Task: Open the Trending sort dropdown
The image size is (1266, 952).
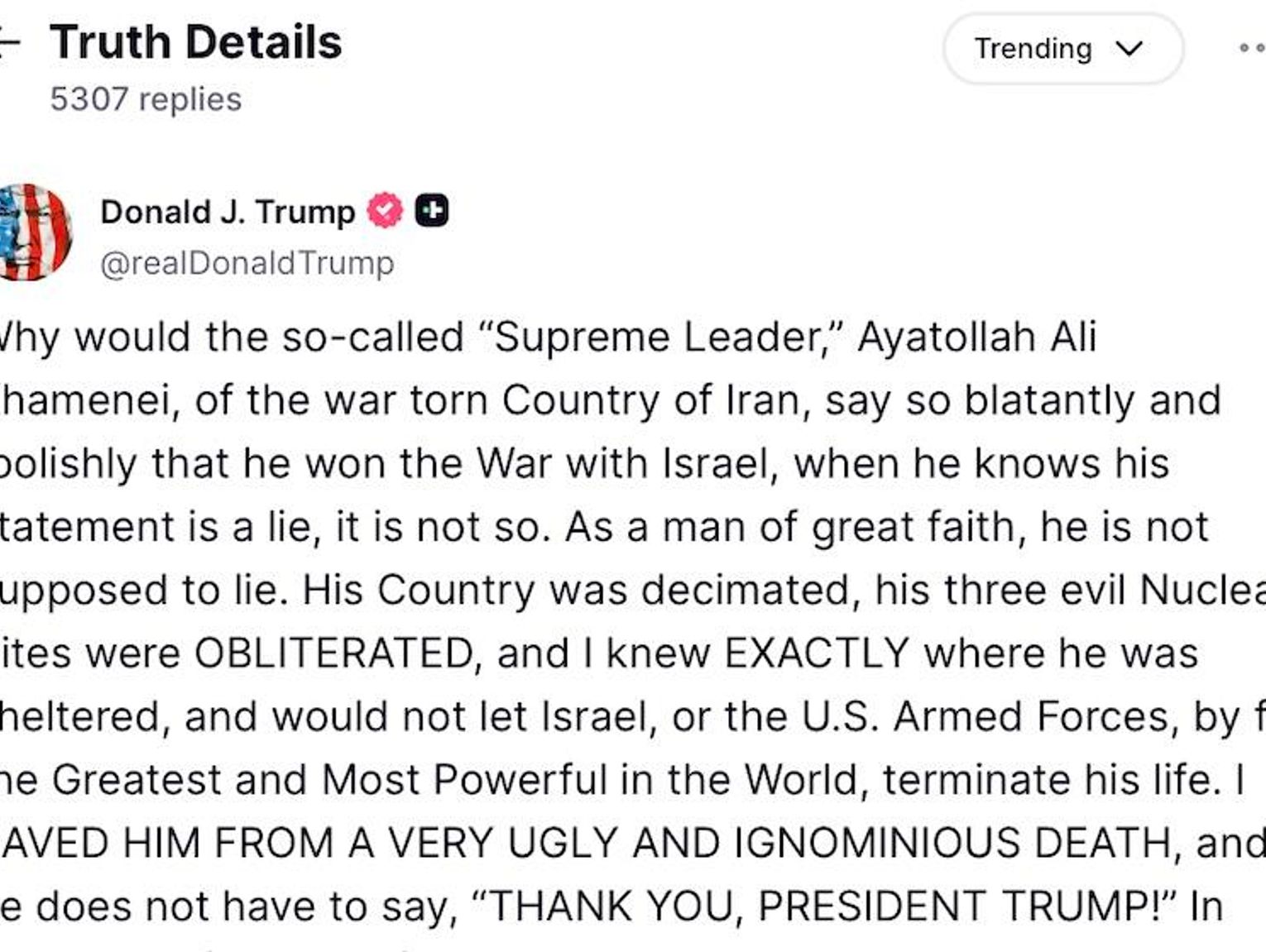Action: pos(1063,49)
